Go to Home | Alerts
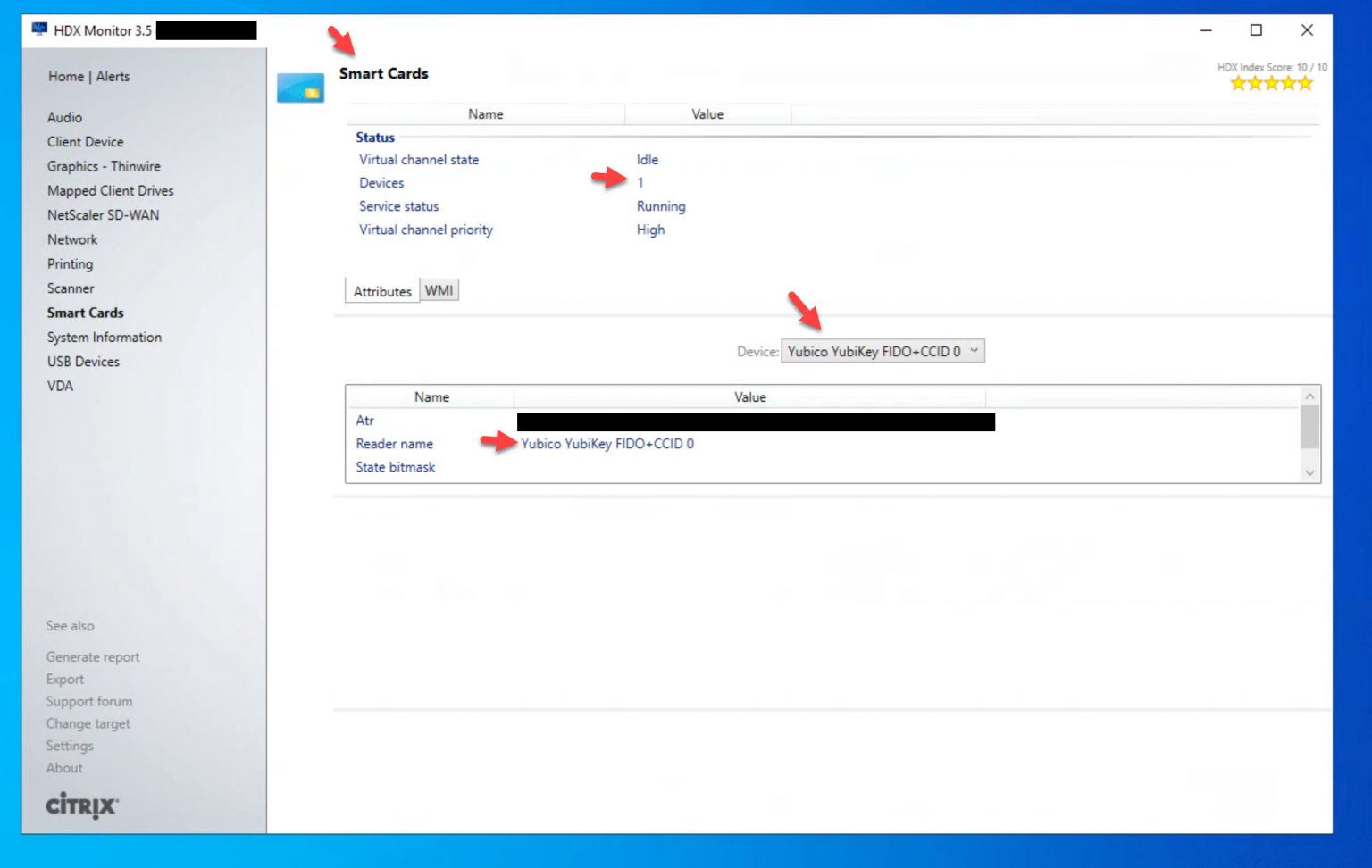This screenshot has width=1372, height=868. point(88,76)
